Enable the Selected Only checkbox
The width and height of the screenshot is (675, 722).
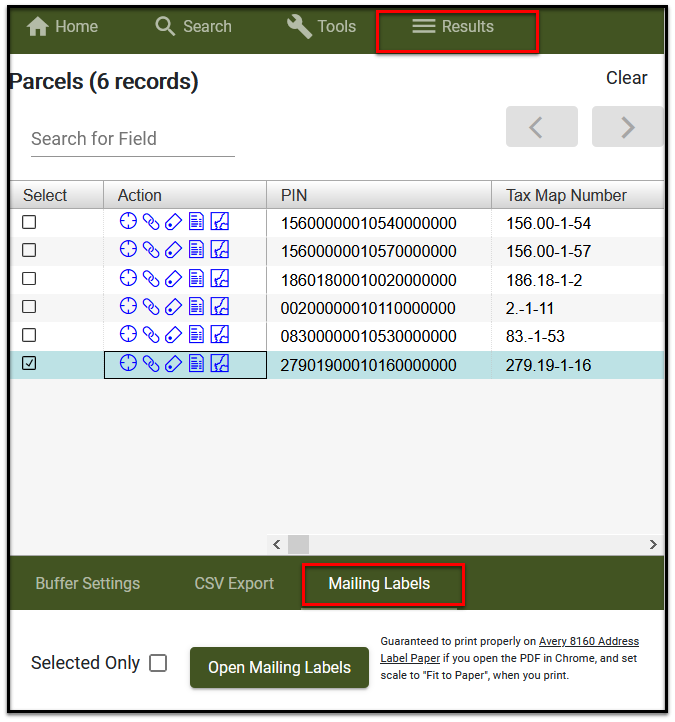click(158, 663)
